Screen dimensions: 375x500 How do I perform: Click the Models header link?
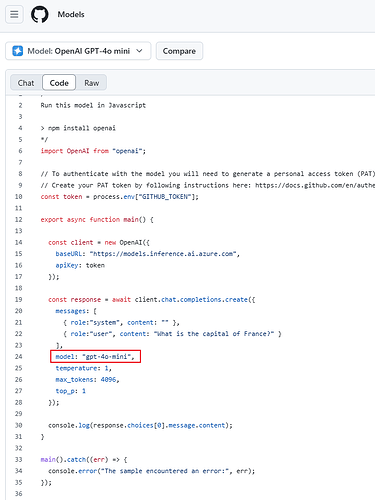[x=71, y=15]
